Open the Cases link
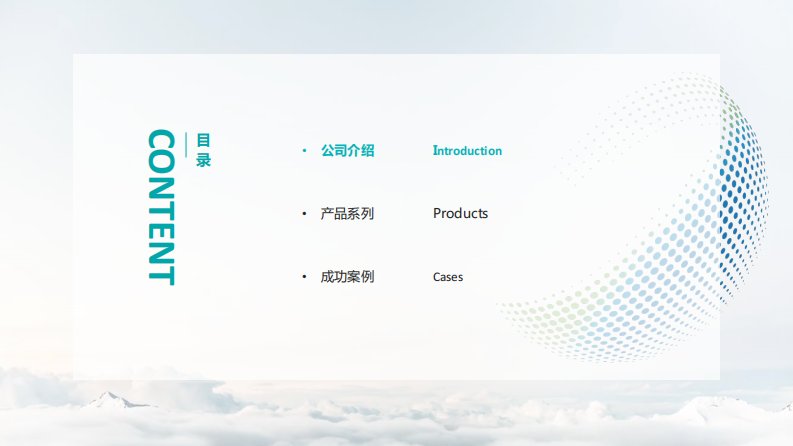Screen dimensions: 793x446 pos(448,277)
